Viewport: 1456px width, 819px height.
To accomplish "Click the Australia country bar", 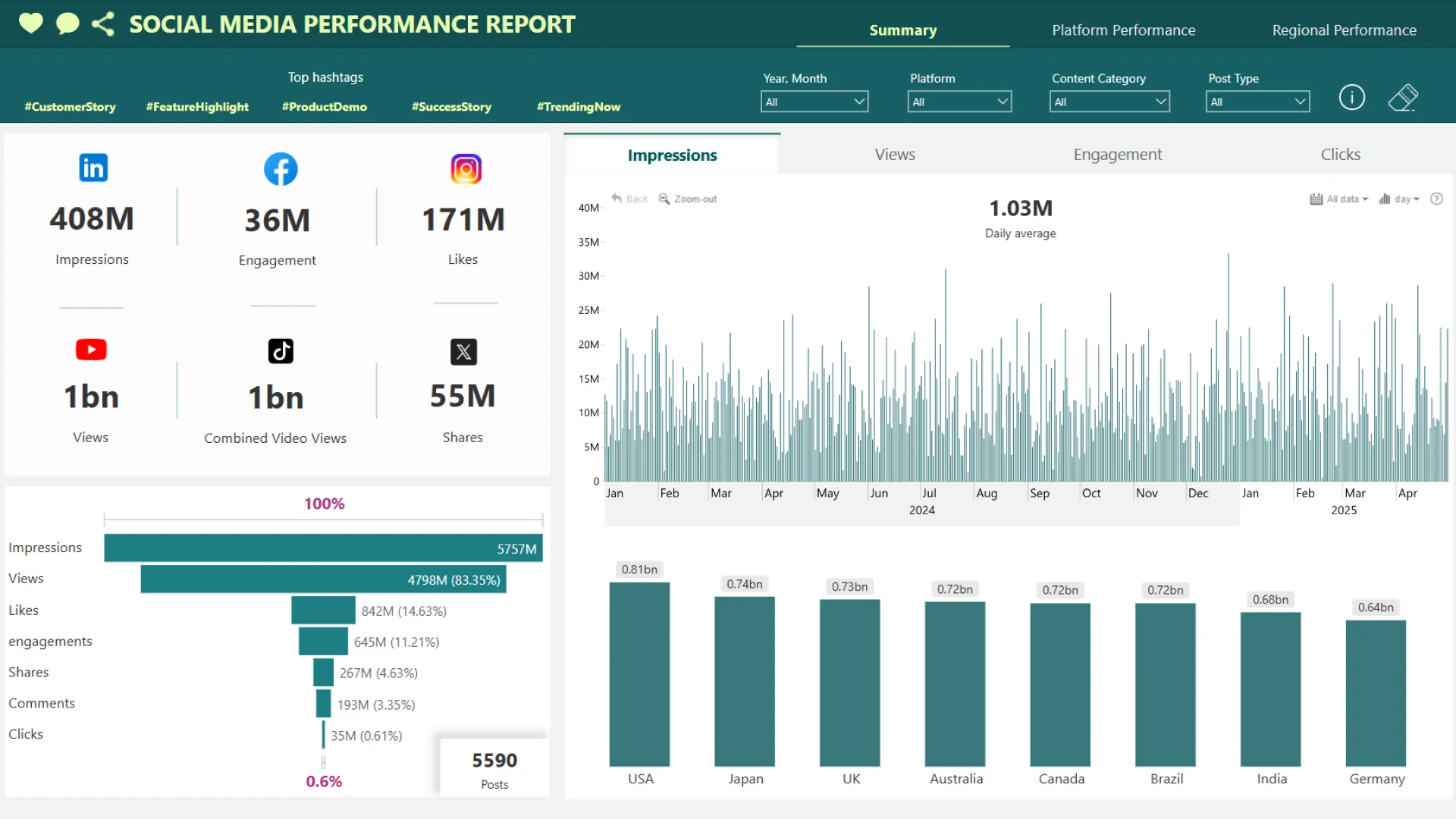I will click(955, 684).
